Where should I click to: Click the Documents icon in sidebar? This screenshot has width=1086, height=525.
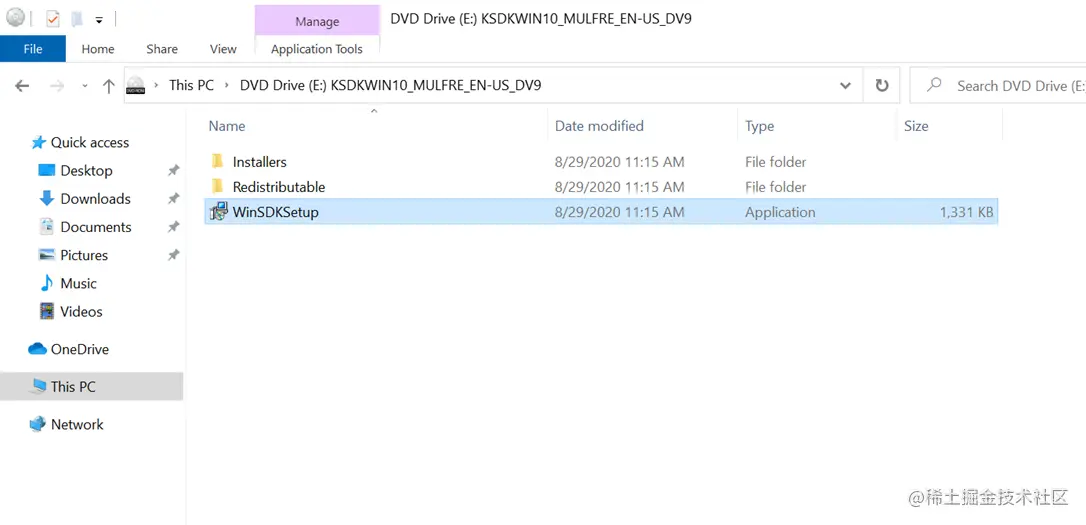pyautogui.click(x=46, y=226)
